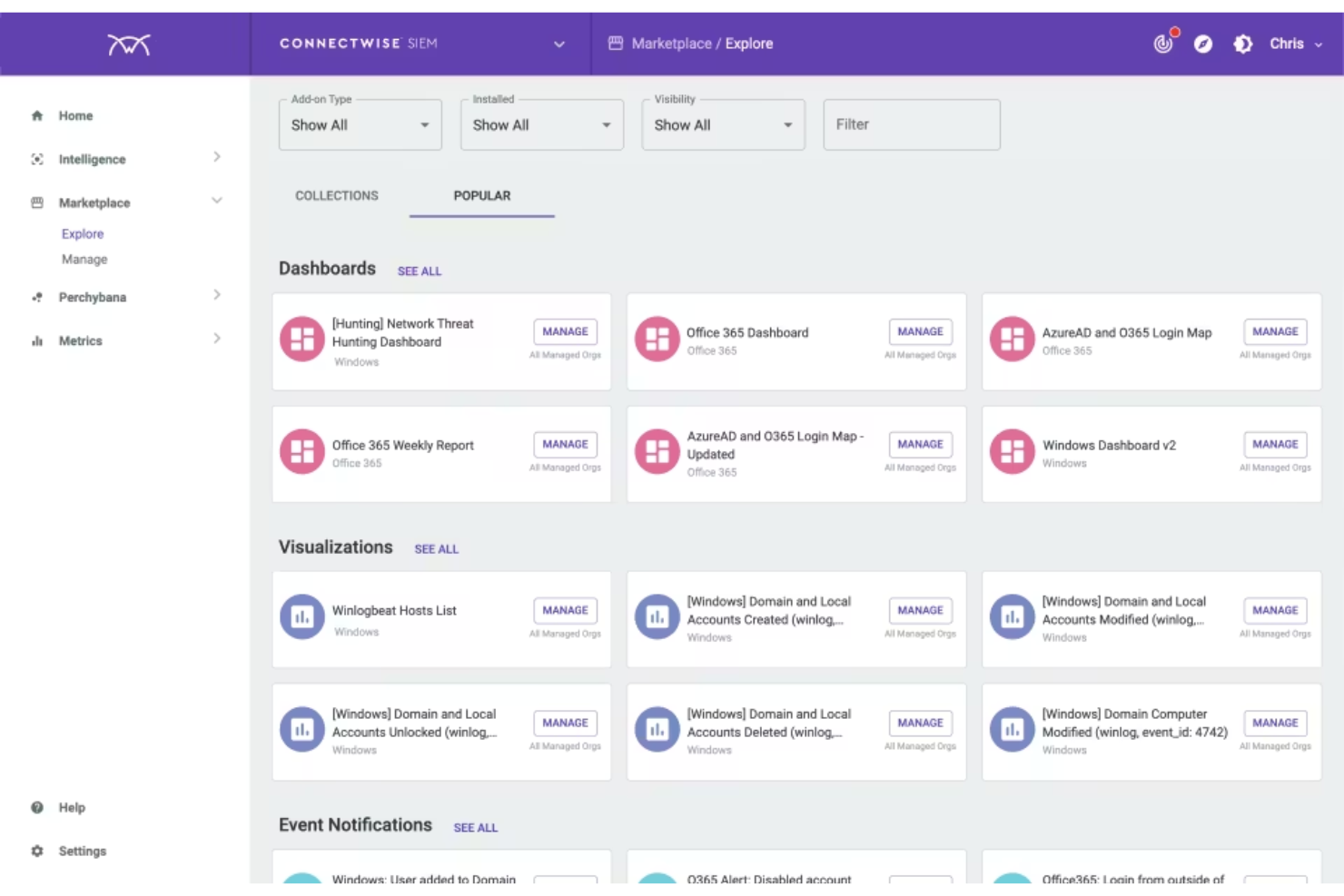Open Manage under Marketplace
The height and width of the screenshot is (896, 1344).
tap(84, 259)
